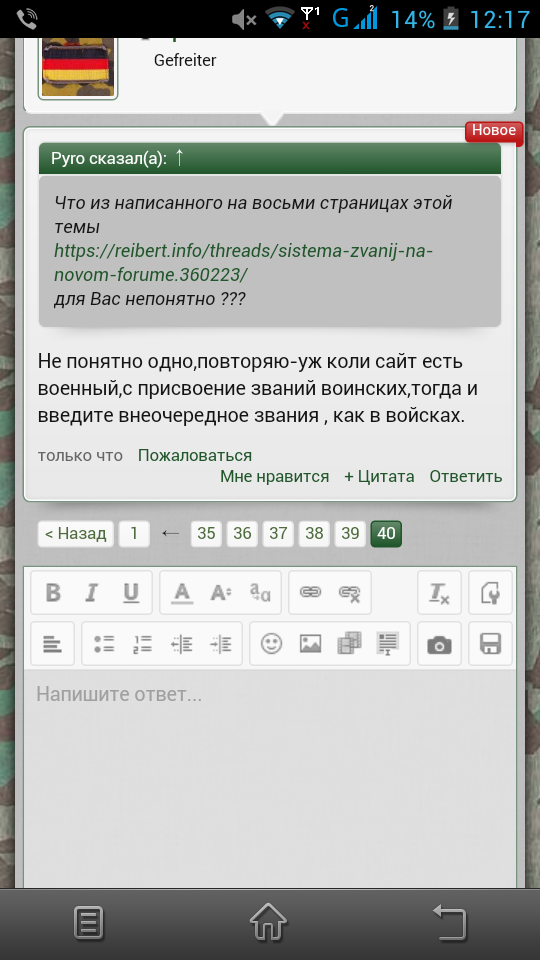This screenshot has height=960, width=540.
Task: Insert an image into the reply
Action: pos(310,643)
